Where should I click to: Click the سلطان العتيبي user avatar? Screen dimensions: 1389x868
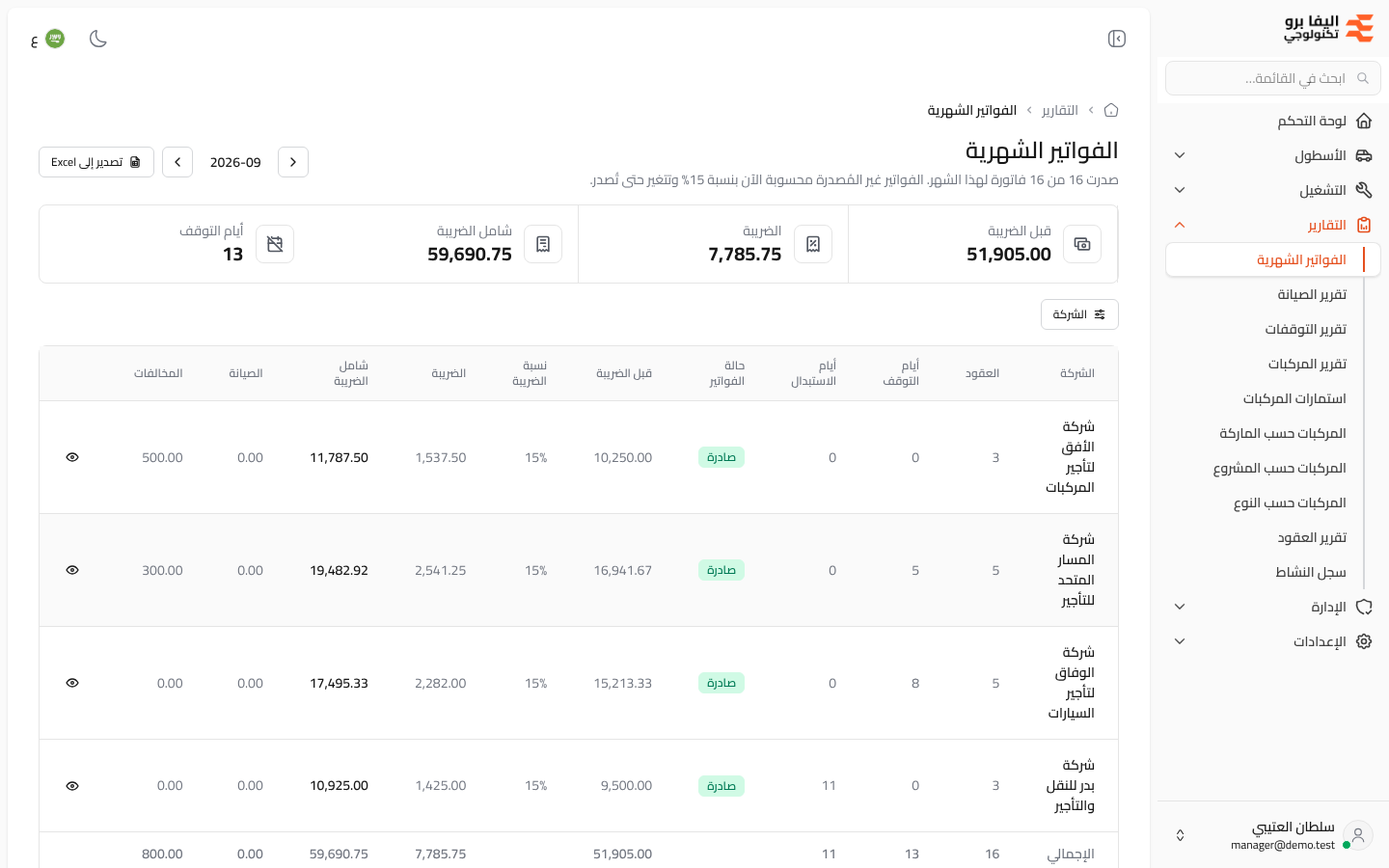point(1358,835)
